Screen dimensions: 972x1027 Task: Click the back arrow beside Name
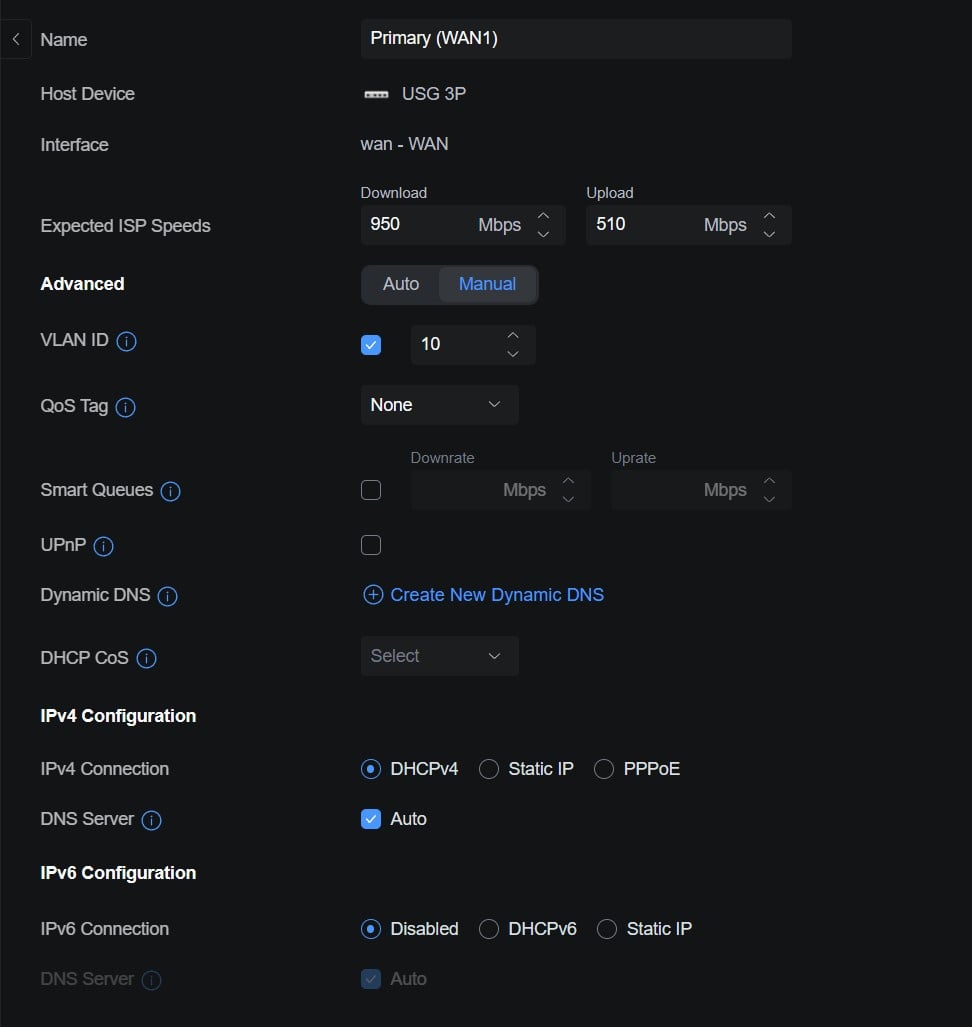[x=16, y=39]
